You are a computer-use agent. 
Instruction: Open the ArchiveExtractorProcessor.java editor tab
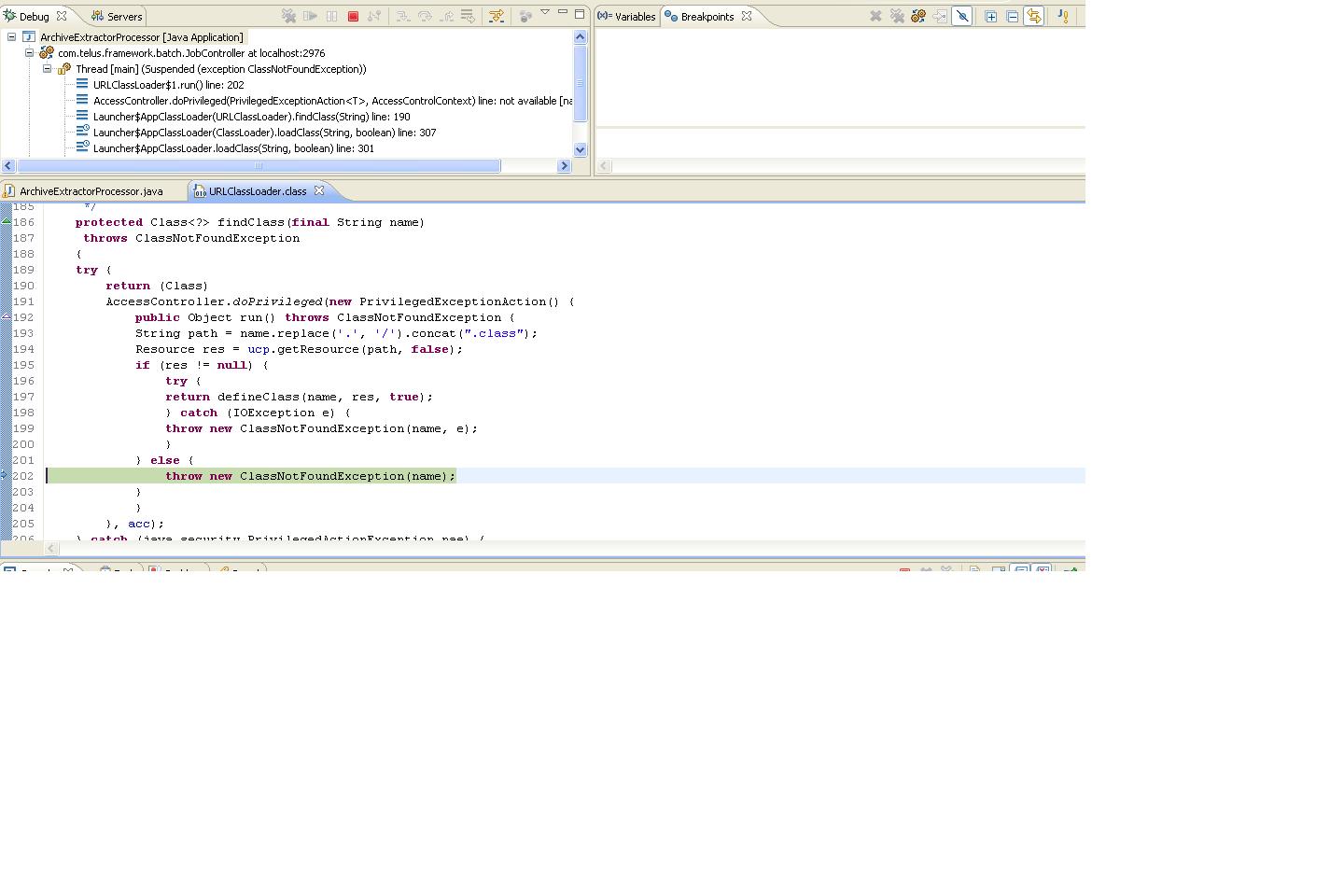91,191
